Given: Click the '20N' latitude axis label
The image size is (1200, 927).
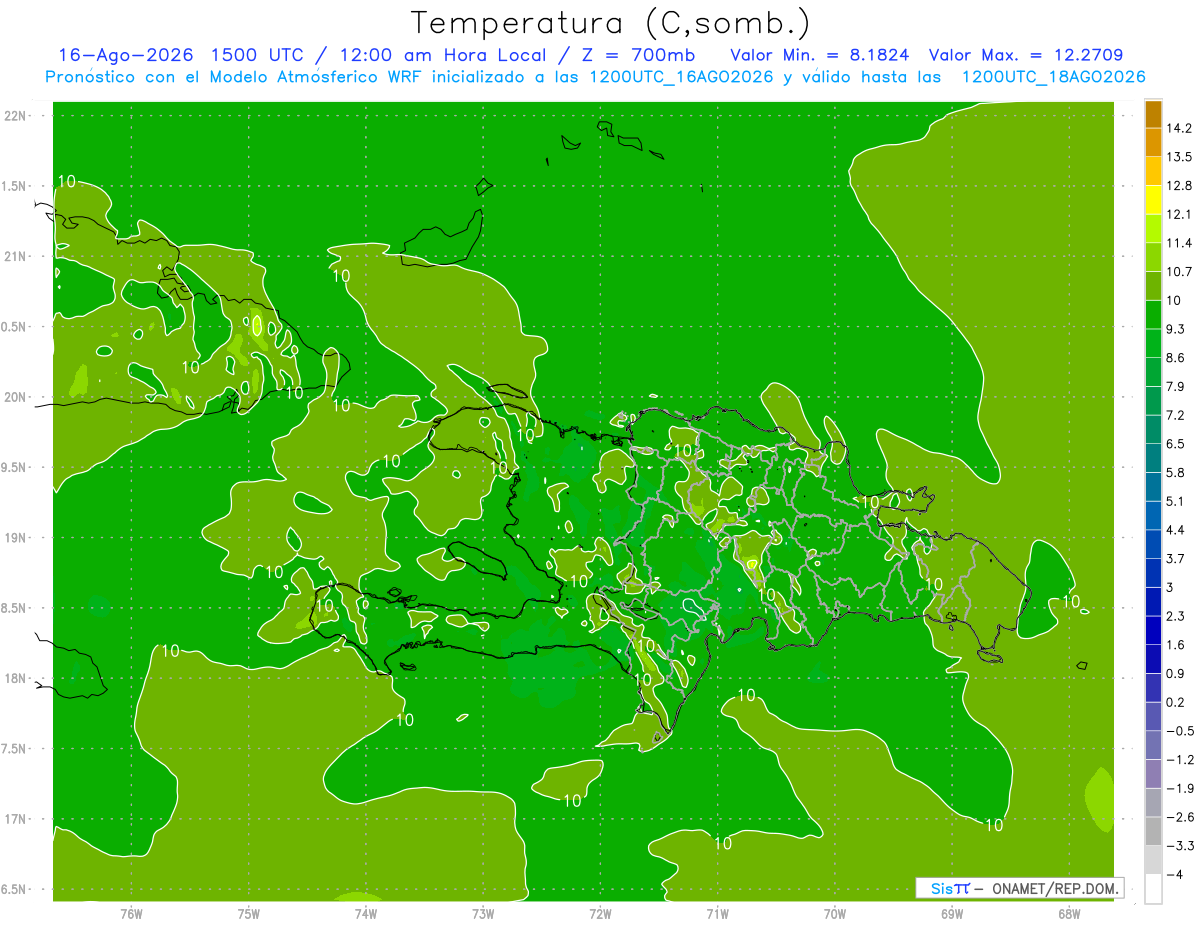Looking at the screenshot, I should pos(16,397).
